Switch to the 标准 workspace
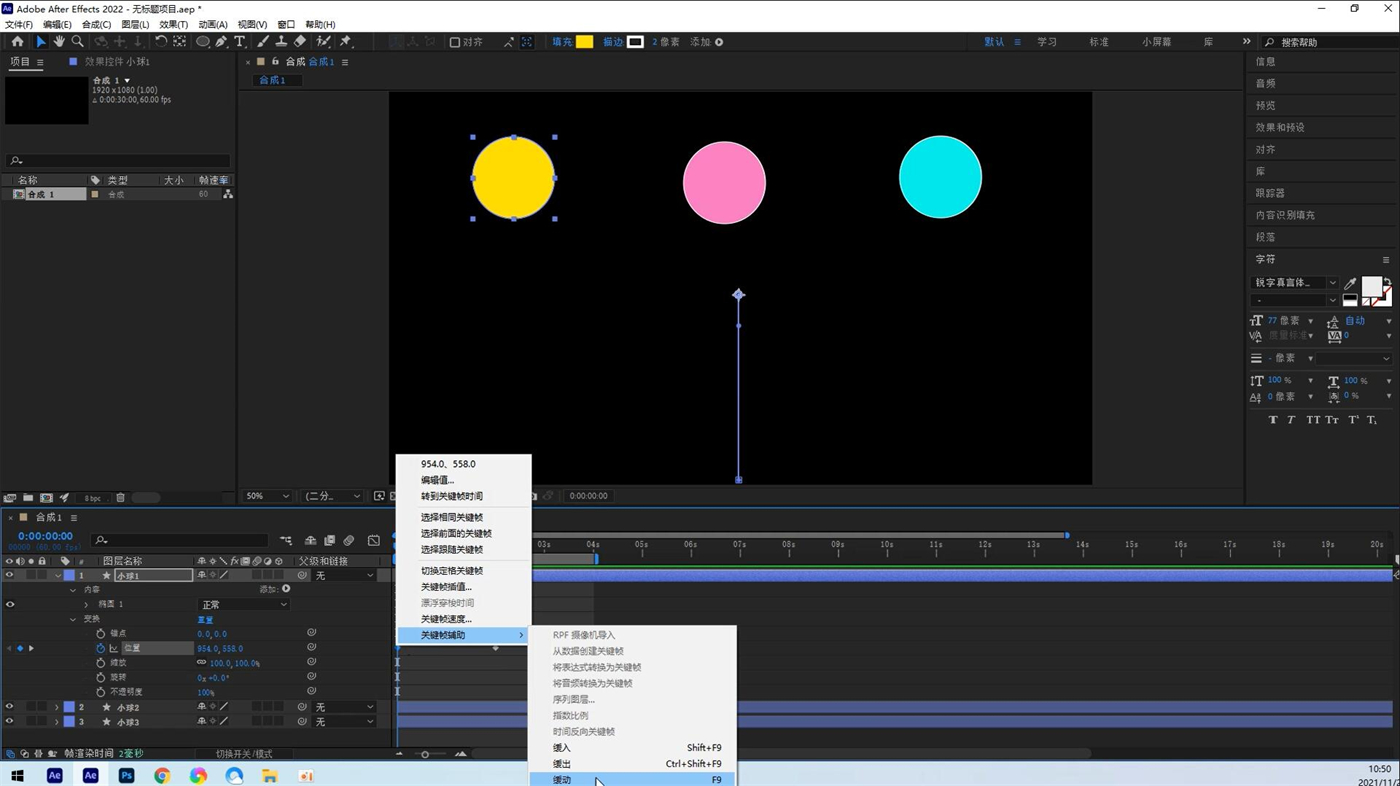1400x786 pixels. click(x=1098, y=42)
